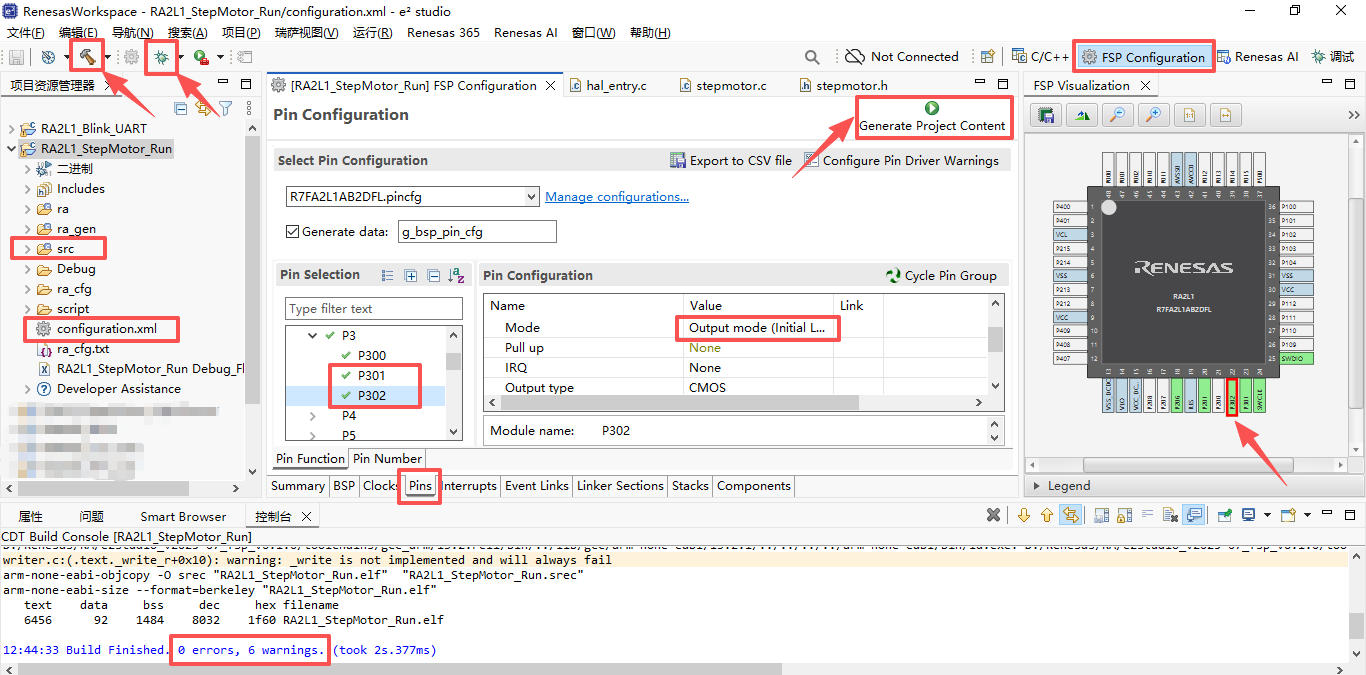Click the 1:1 actual size icon

pyautogui.click(x=1190, y=115)
